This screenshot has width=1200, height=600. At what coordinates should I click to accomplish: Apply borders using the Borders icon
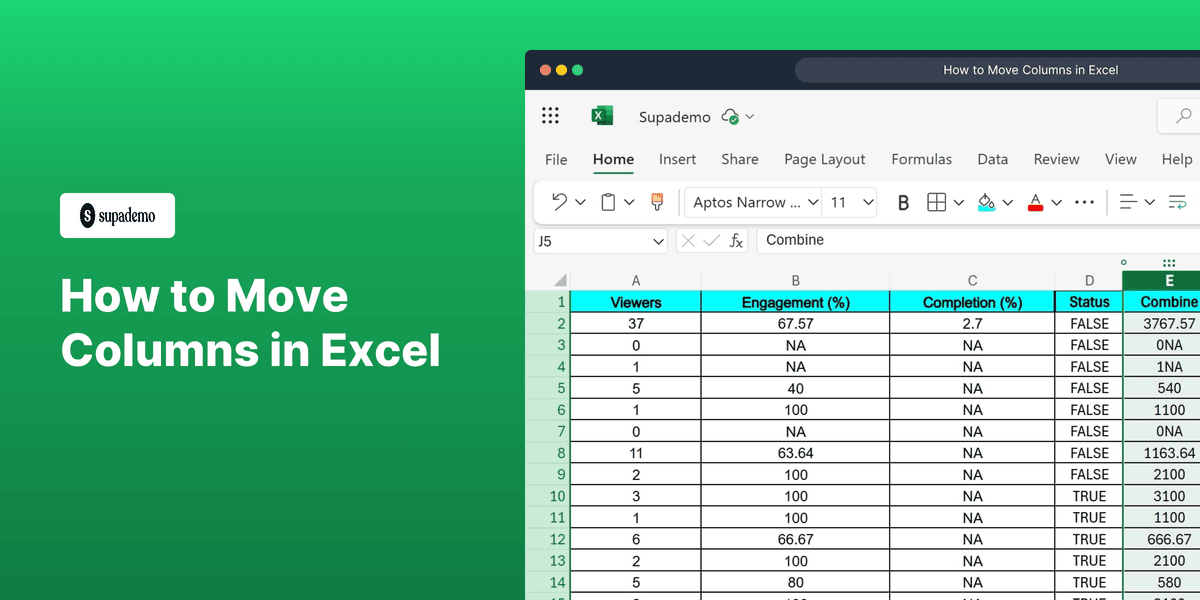[936, 202]
